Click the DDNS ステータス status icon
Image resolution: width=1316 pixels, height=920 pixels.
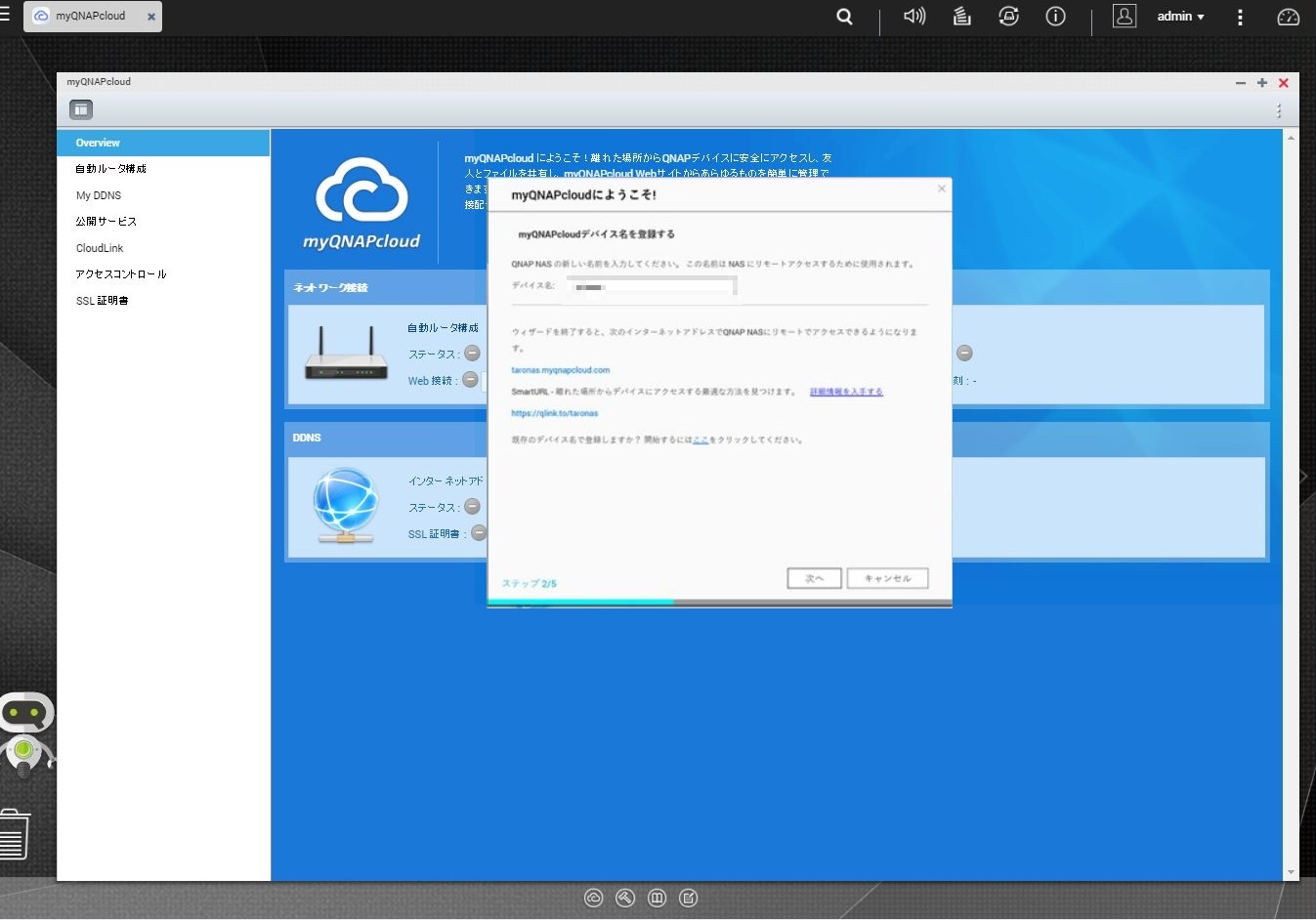pos(472,507)
